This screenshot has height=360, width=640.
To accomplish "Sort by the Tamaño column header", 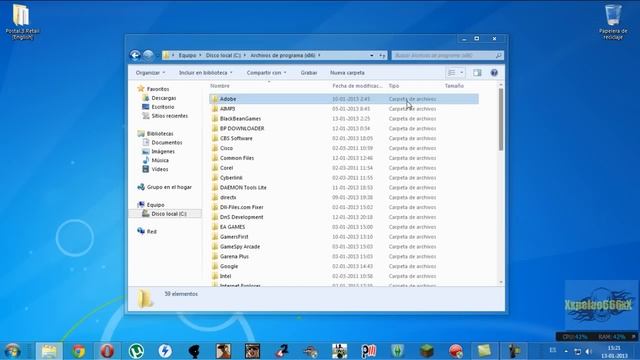I will pos(454,86).
